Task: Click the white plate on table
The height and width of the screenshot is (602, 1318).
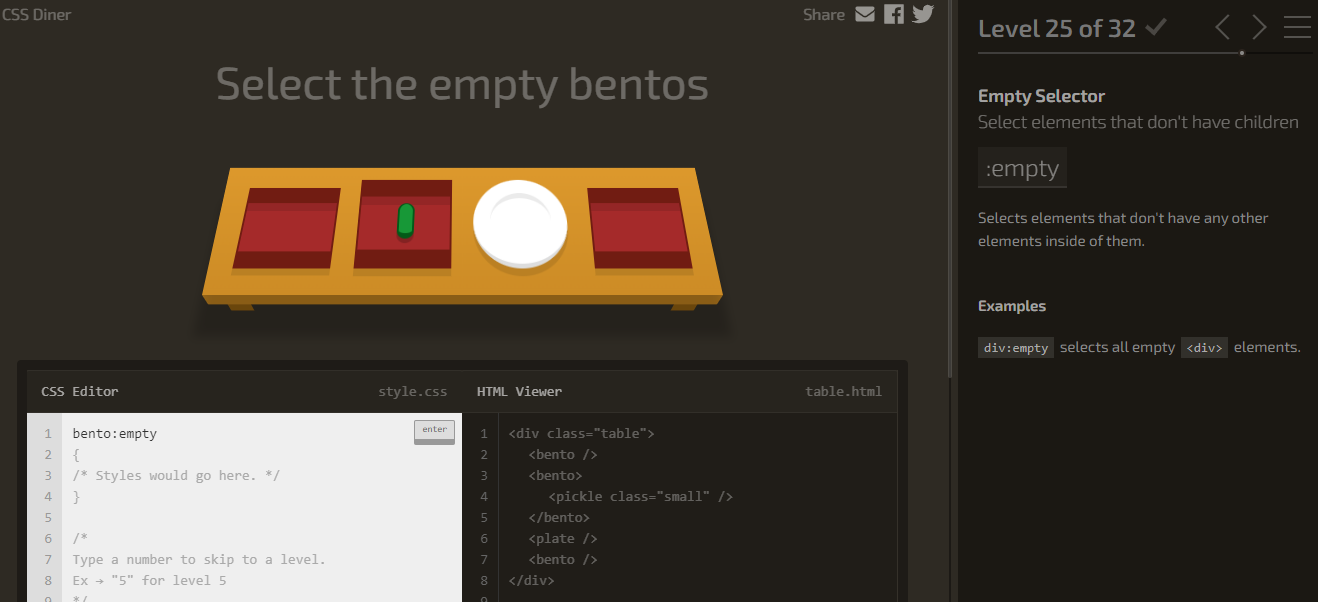Action: point(520,223)
